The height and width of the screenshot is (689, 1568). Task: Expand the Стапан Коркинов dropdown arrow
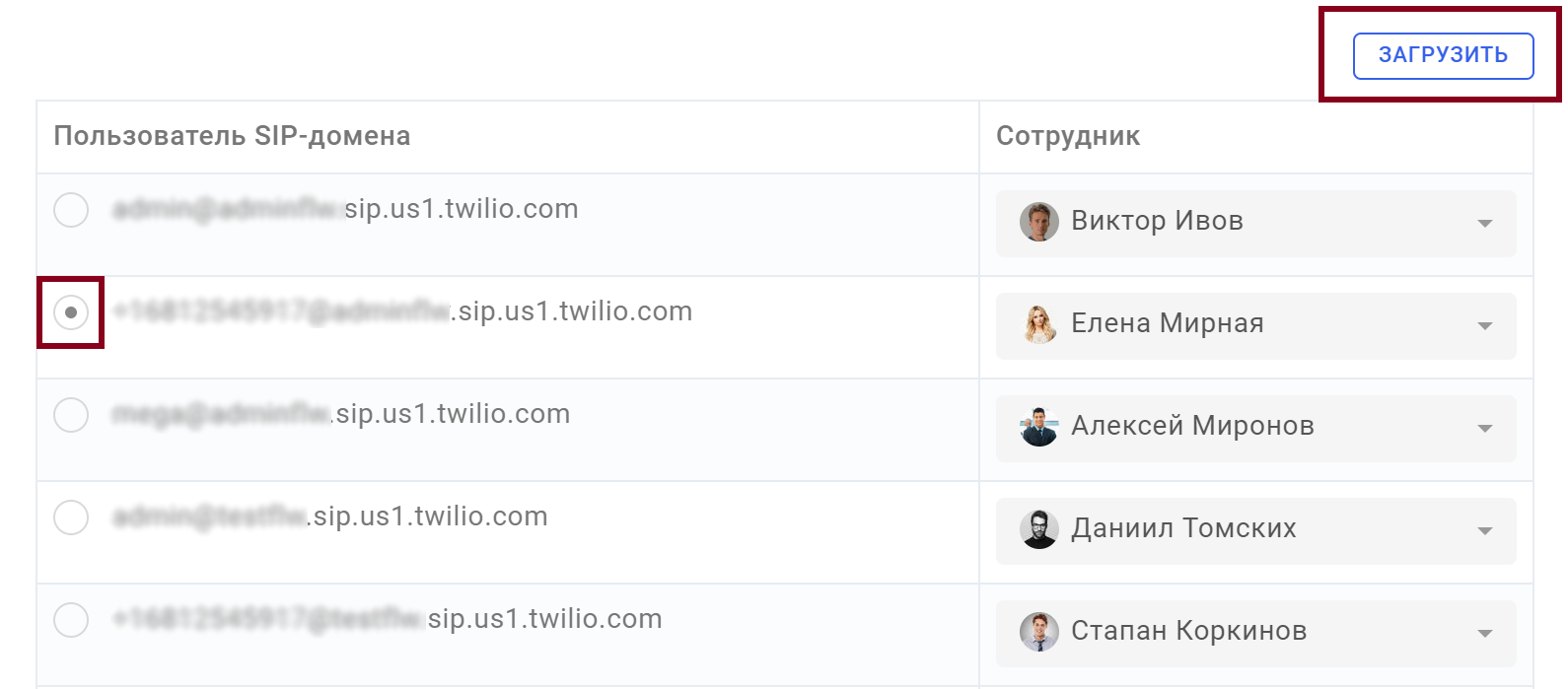1484,634
